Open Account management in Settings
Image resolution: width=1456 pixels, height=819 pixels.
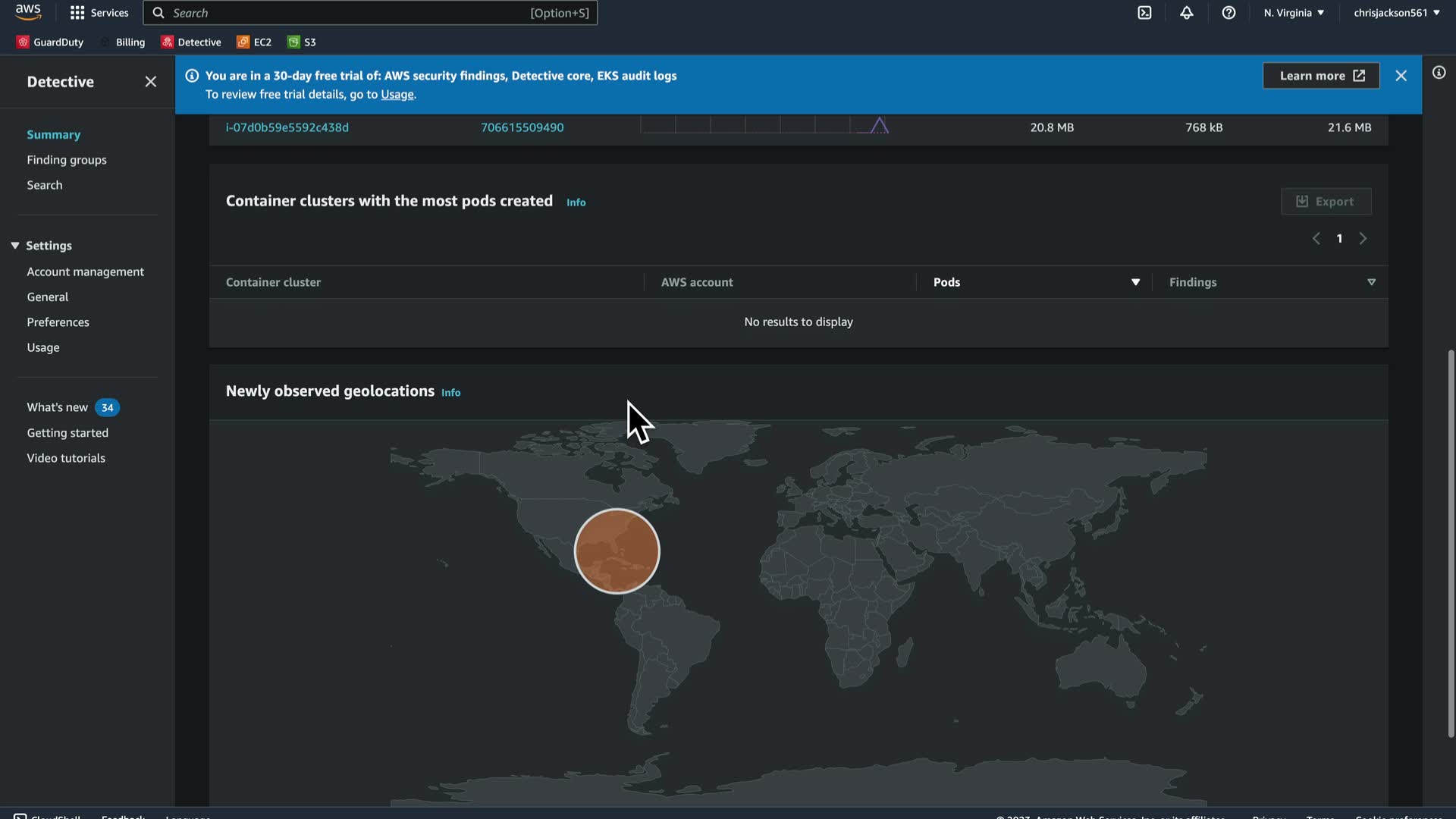click(85, 271)
